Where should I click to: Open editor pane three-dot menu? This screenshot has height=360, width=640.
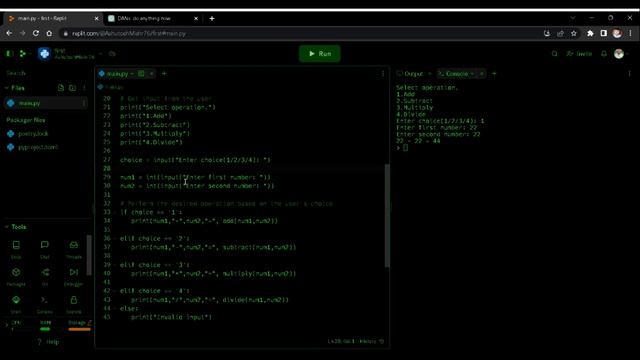(382, 73)
